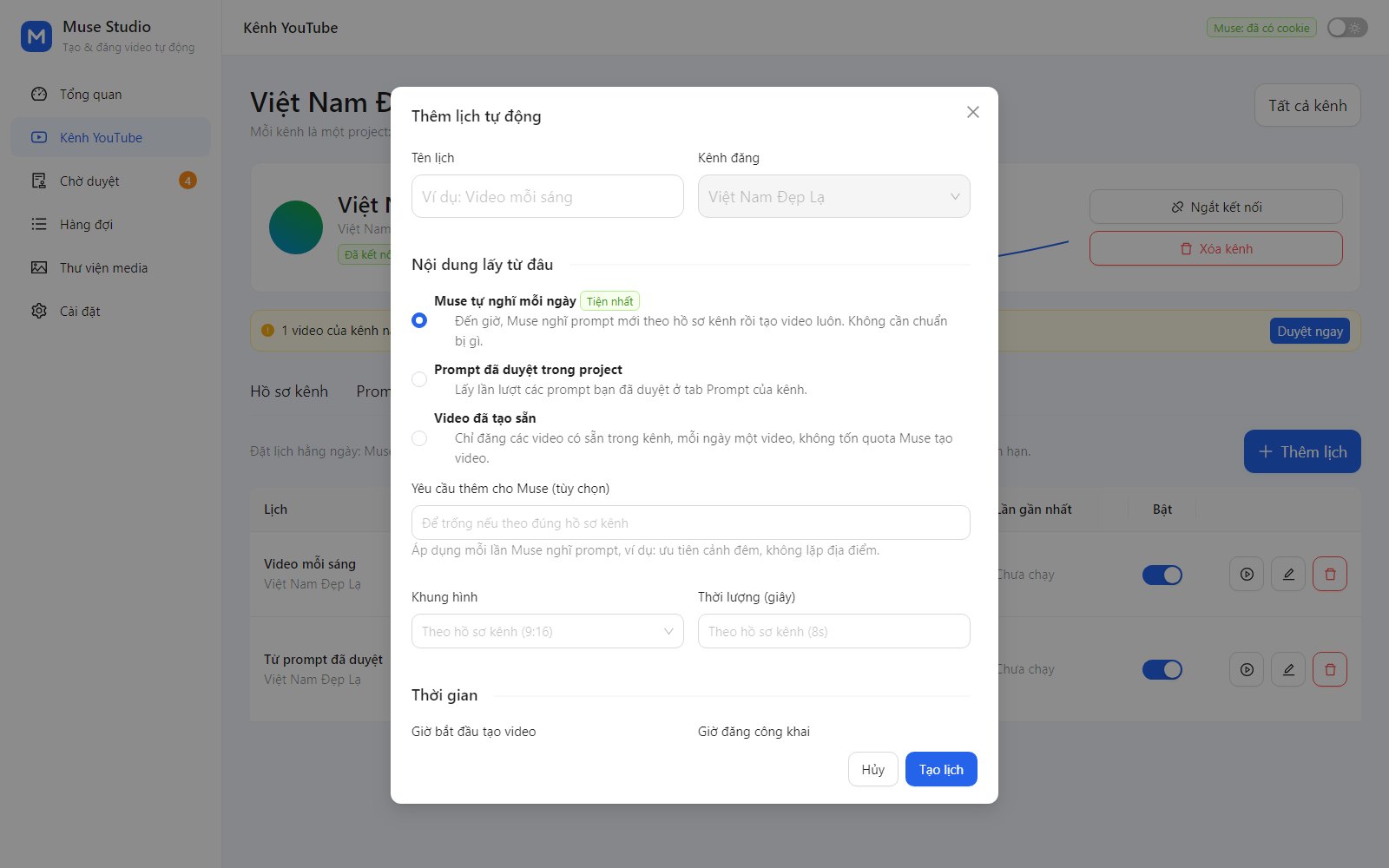Click the Thời lượng (giây) input
Viewport: 1389px width, 868px height.
click(834, 631)
